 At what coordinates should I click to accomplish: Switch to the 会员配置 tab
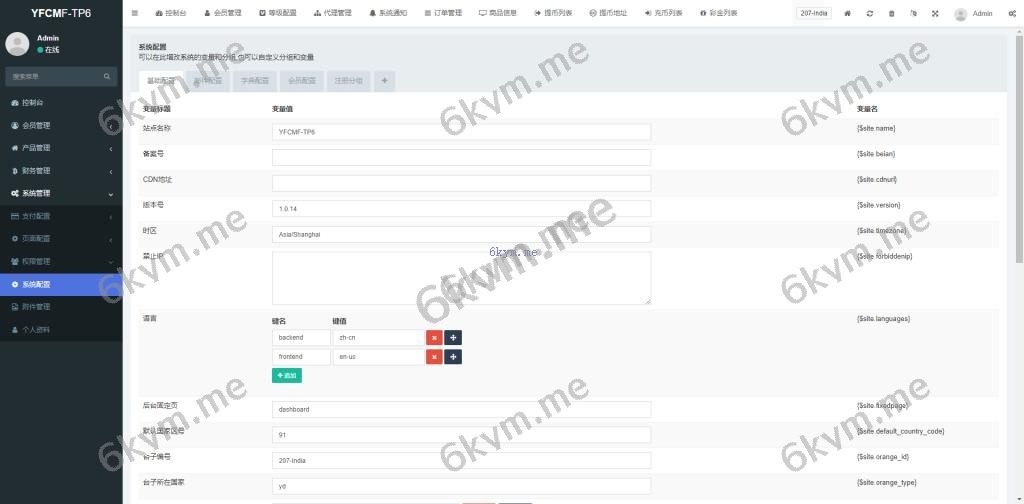click(x=302, y=81)
